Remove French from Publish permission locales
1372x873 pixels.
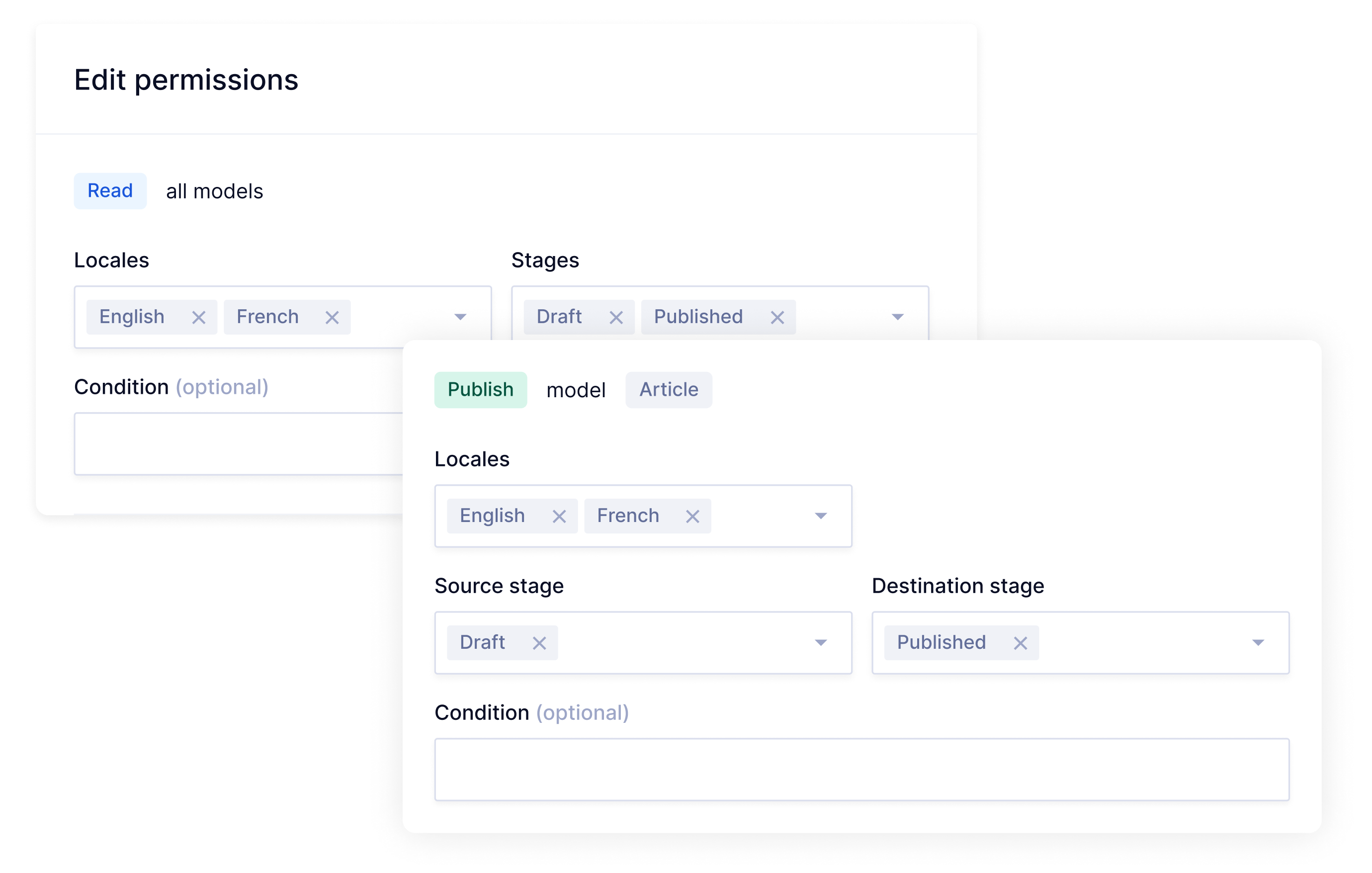pos(692,516)
